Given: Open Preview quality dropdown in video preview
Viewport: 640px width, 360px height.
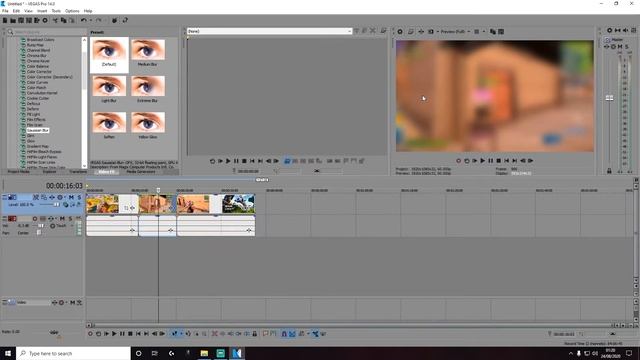Looking at the screenshot, I should (x=455, y=31).
